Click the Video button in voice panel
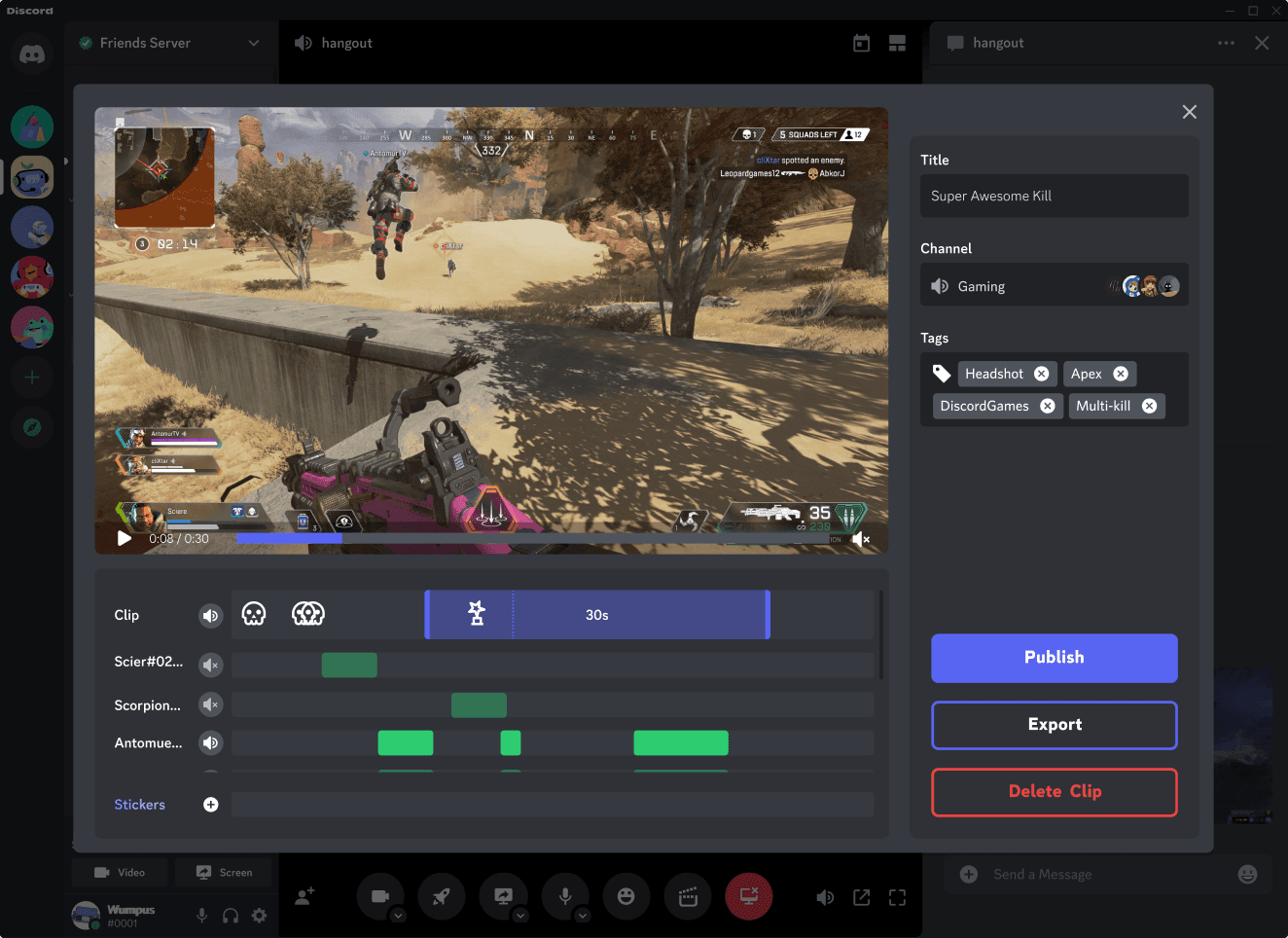The width and height of the screenshot is (1288, 938). click(x=120, y=873)
